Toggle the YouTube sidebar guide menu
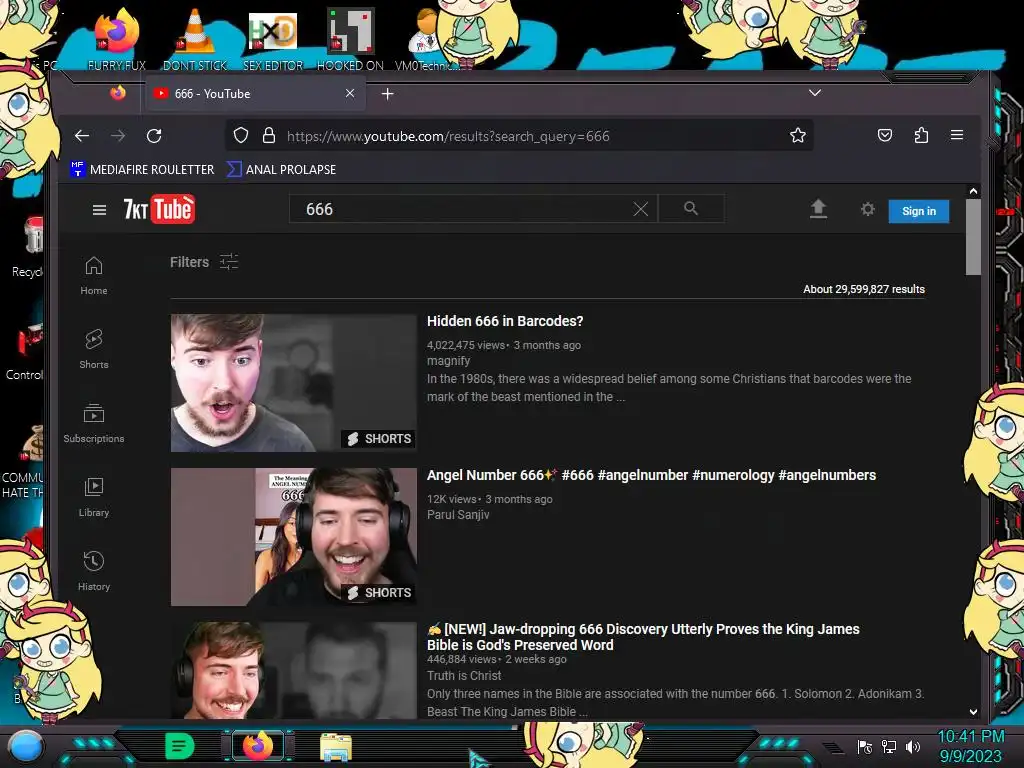Screen dimensions: 1024x768 click(x=99, y=210)
